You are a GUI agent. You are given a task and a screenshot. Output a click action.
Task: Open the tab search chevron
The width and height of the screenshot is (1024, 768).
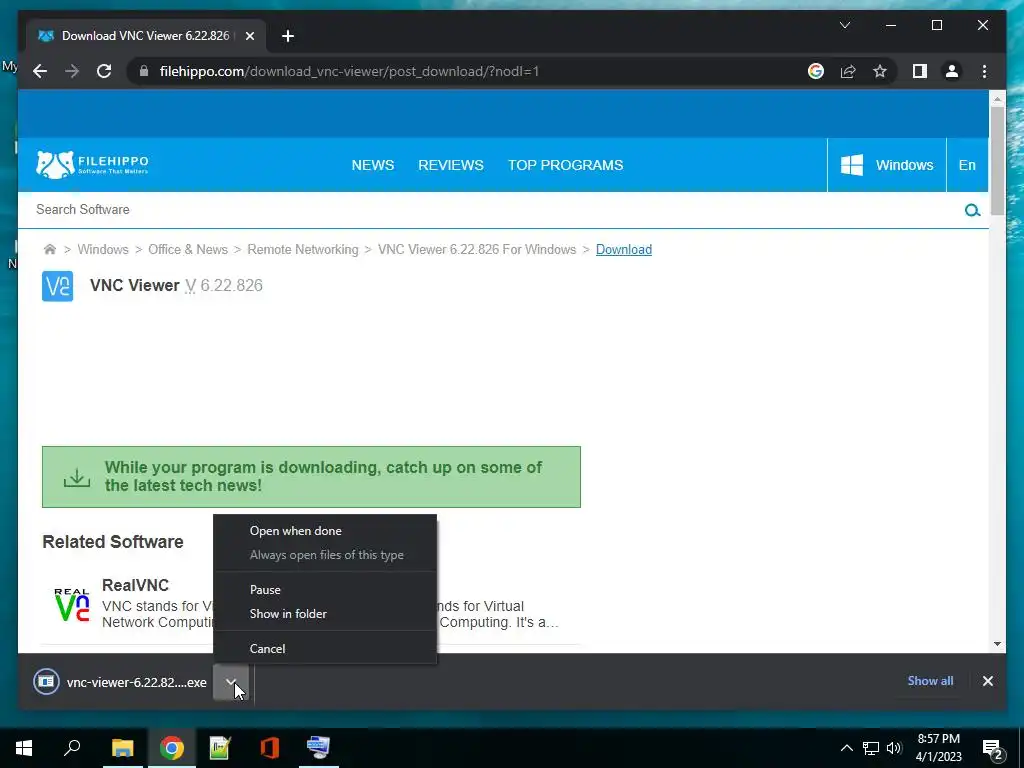(844, 25)
